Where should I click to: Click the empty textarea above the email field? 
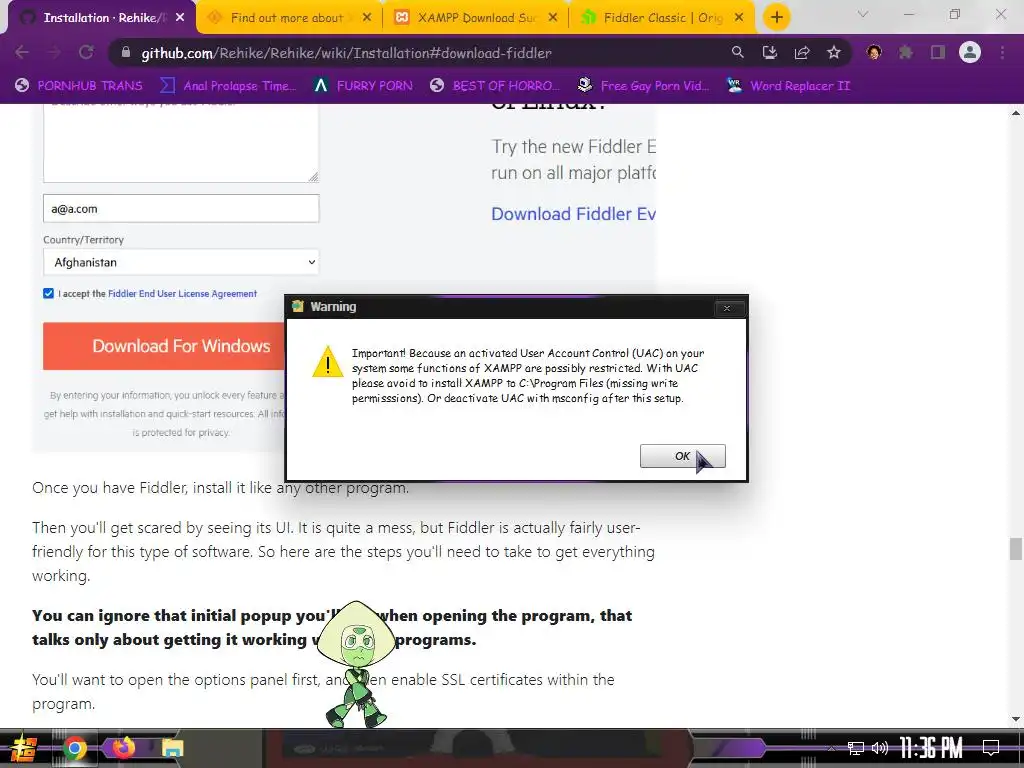181,142
